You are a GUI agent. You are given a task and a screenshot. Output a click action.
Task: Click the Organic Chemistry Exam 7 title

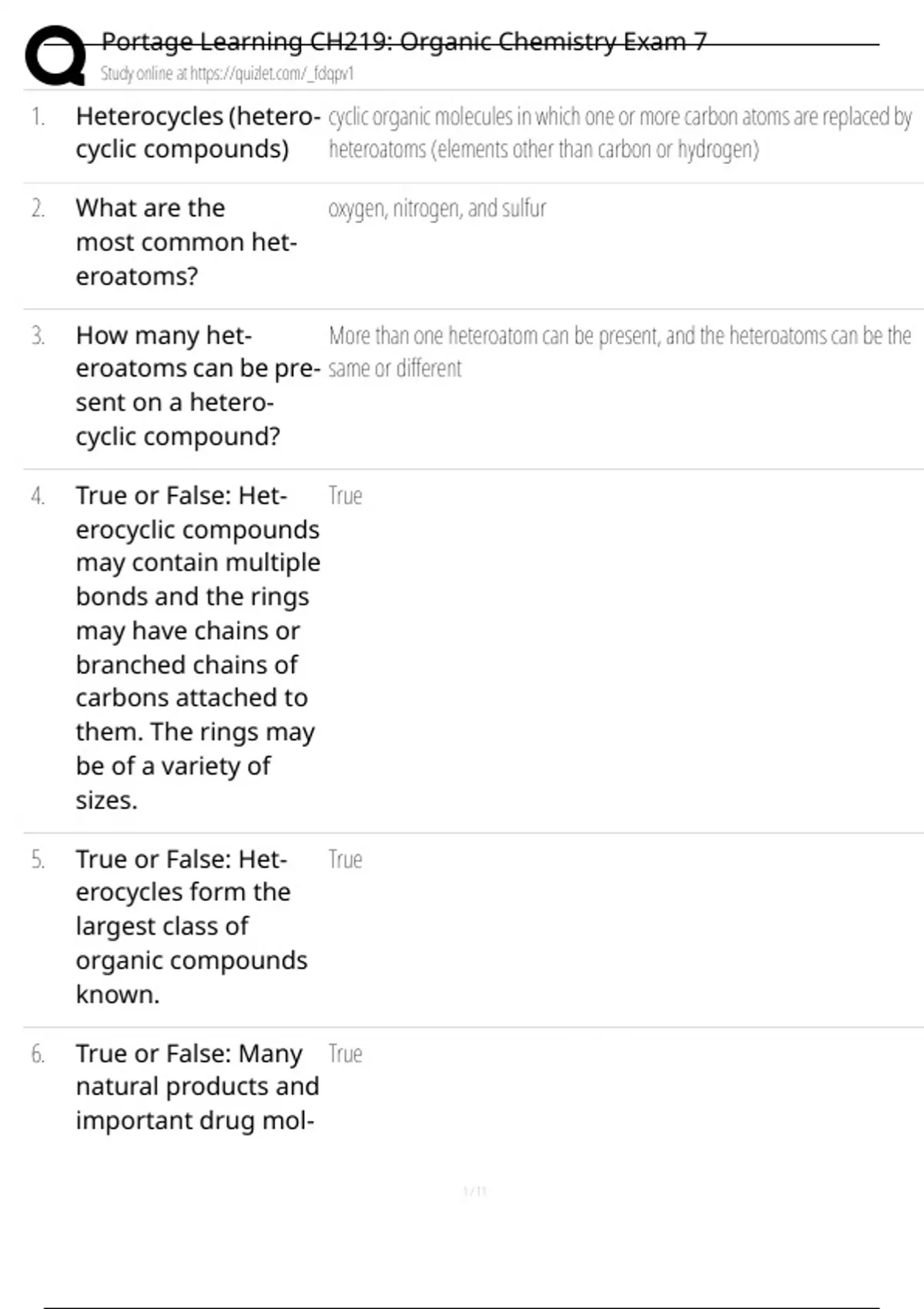403,42
